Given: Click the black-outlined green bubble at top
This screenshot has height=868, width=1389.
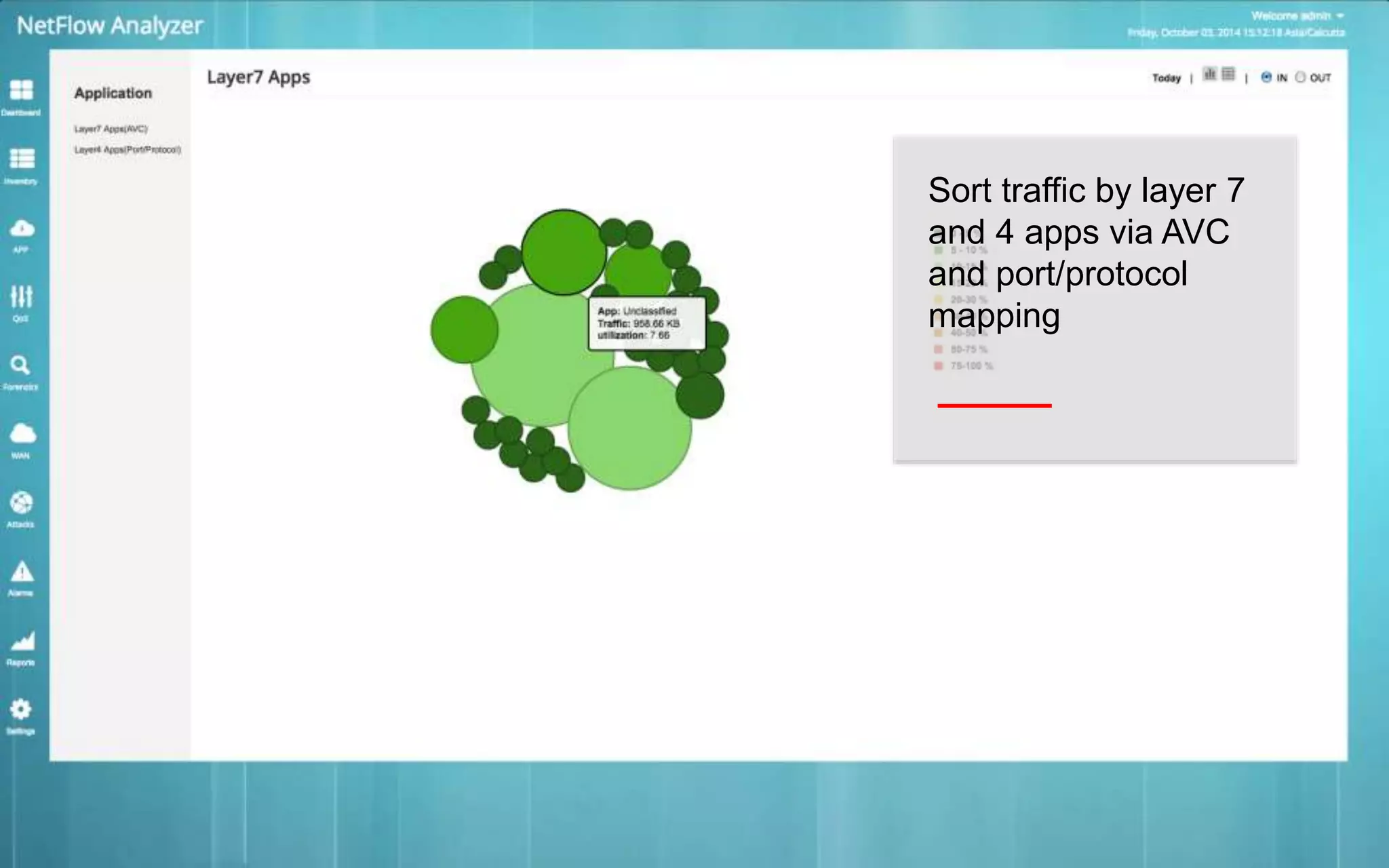Looking at the screenshot, I should 563,252.
